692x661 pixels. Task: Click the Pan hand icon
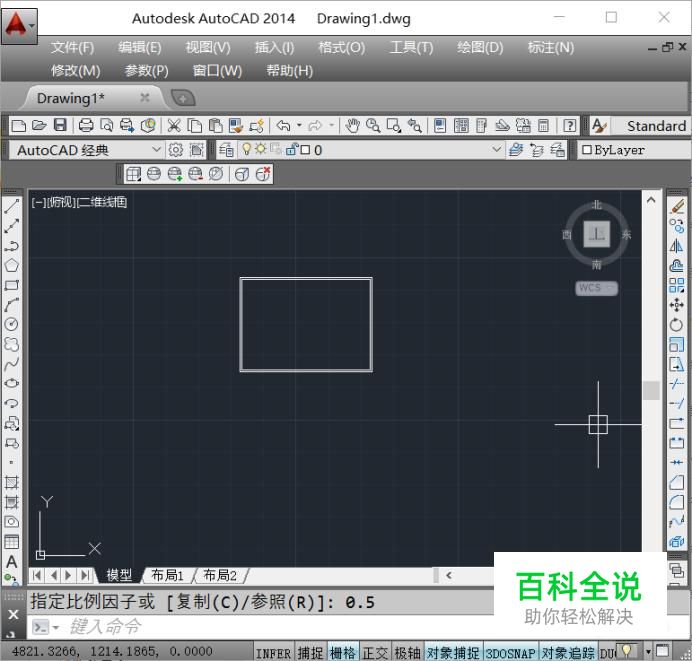352,126
